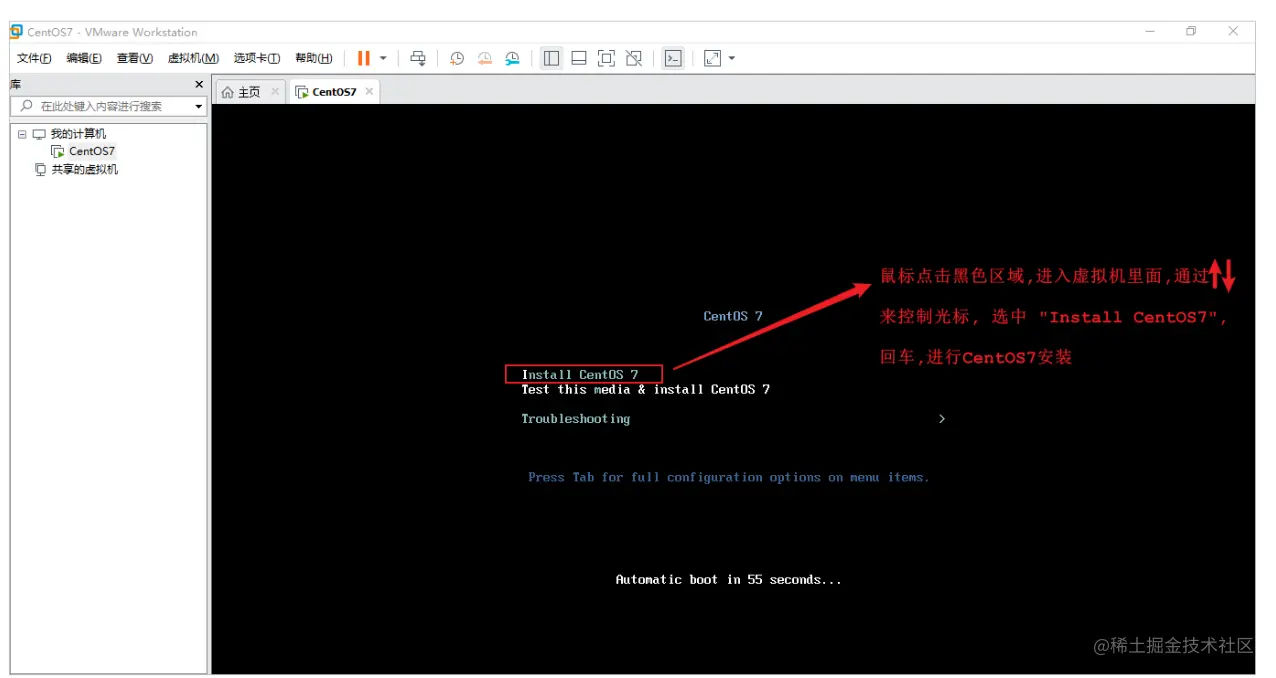Click the shared VMs icon in library tree

click(40, 169)
